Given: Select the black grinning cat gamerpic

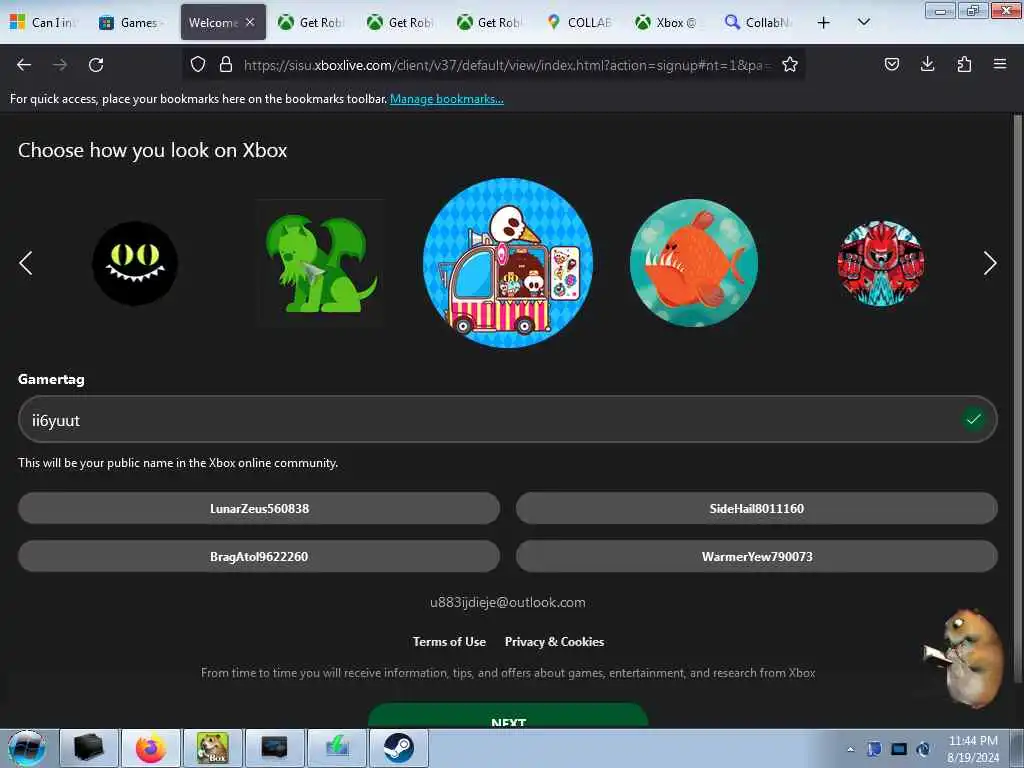Looking at the screenshot, I should coord(135,263).
